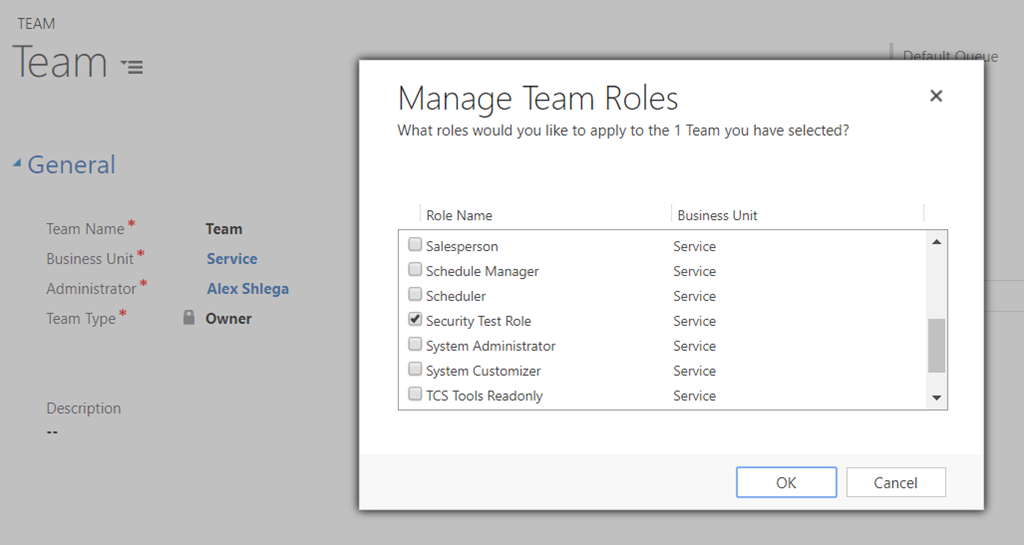Click the Salesperson role name text

coord(462,246)
